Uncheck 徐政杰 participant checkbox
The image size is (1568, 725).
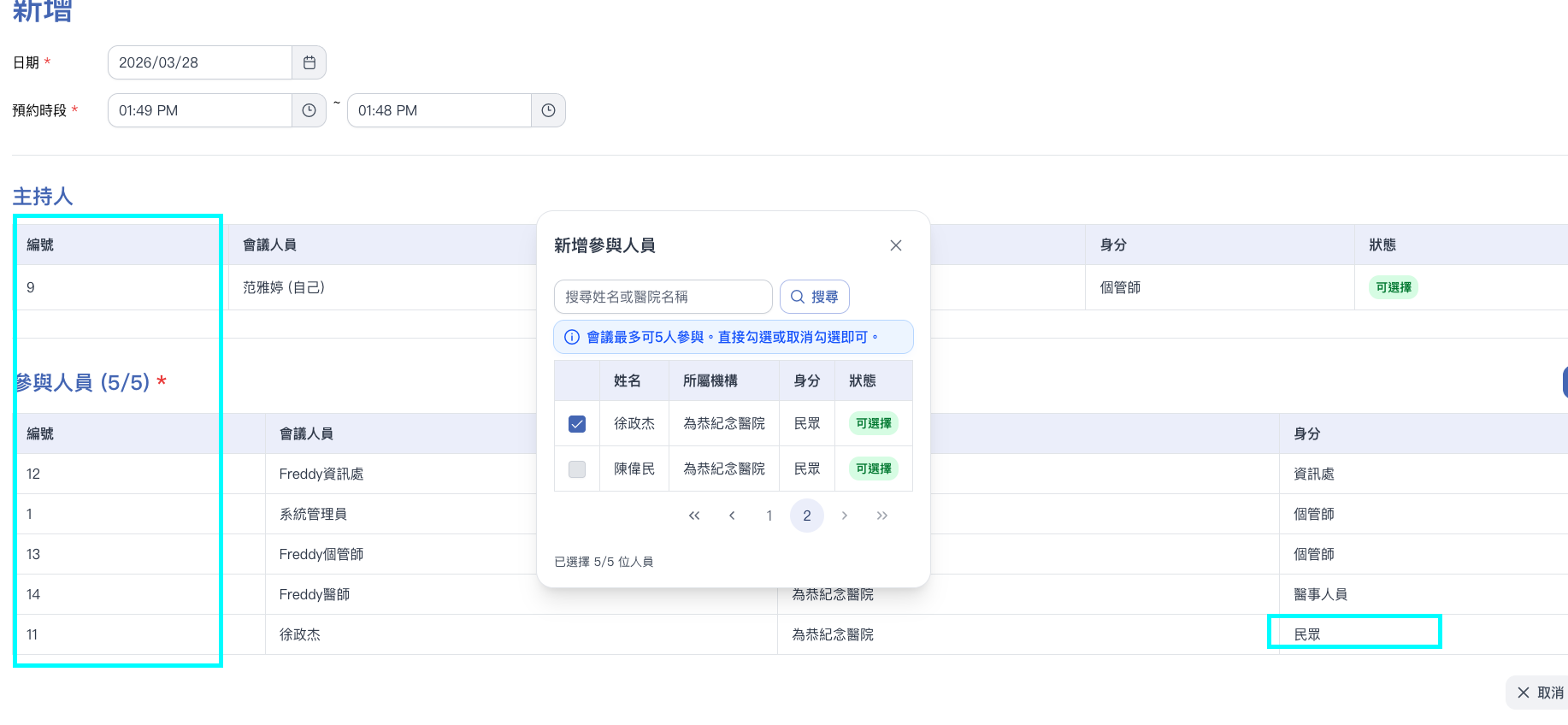[577, 424]
